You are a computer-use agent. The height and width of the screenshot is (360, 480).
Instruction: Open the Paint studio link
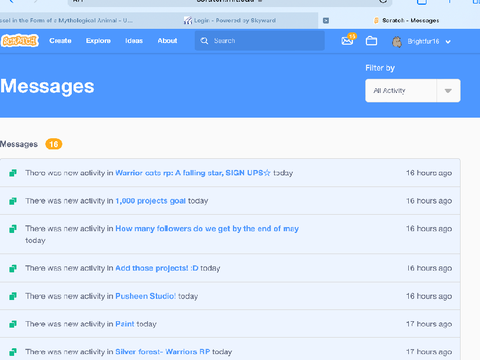[125, 324]
